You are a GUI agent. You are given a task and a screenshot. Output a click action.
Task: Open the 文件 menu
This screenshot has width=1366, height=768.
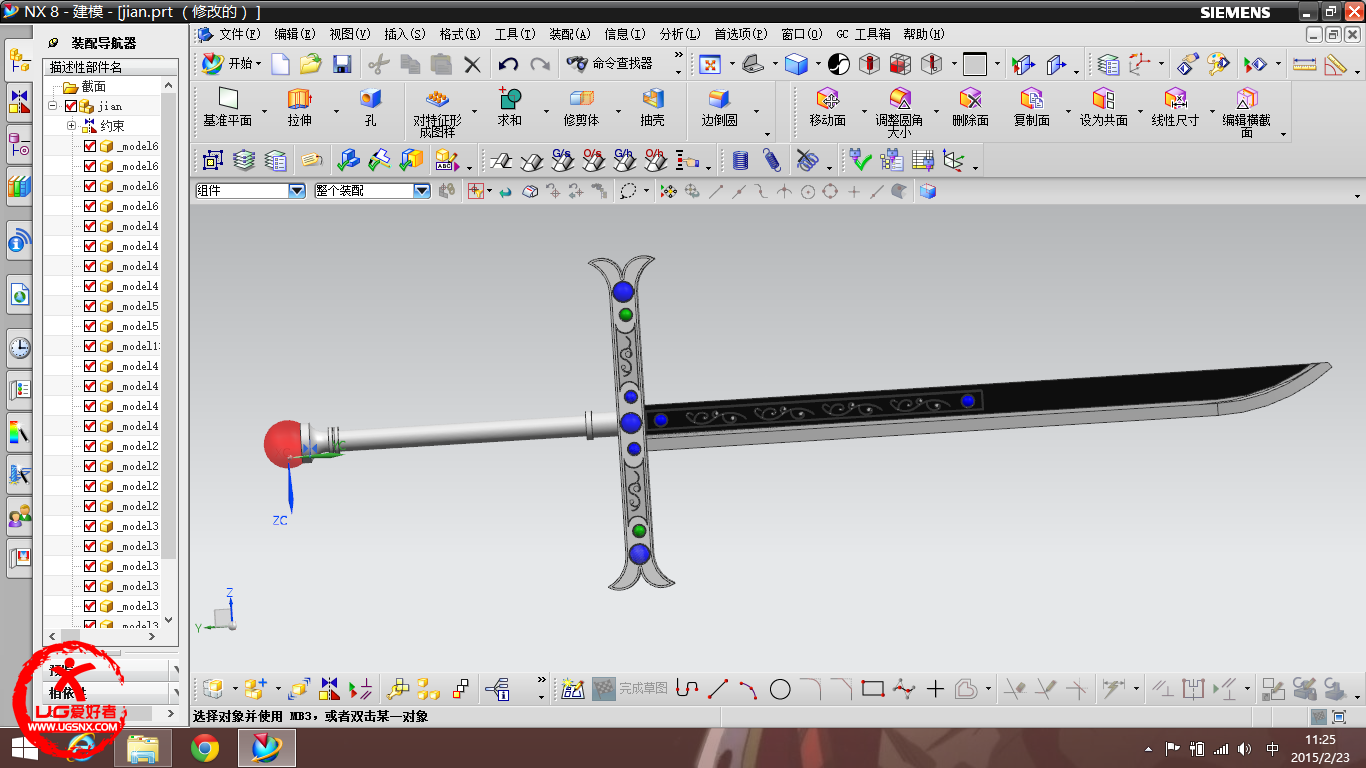point(240,34)
